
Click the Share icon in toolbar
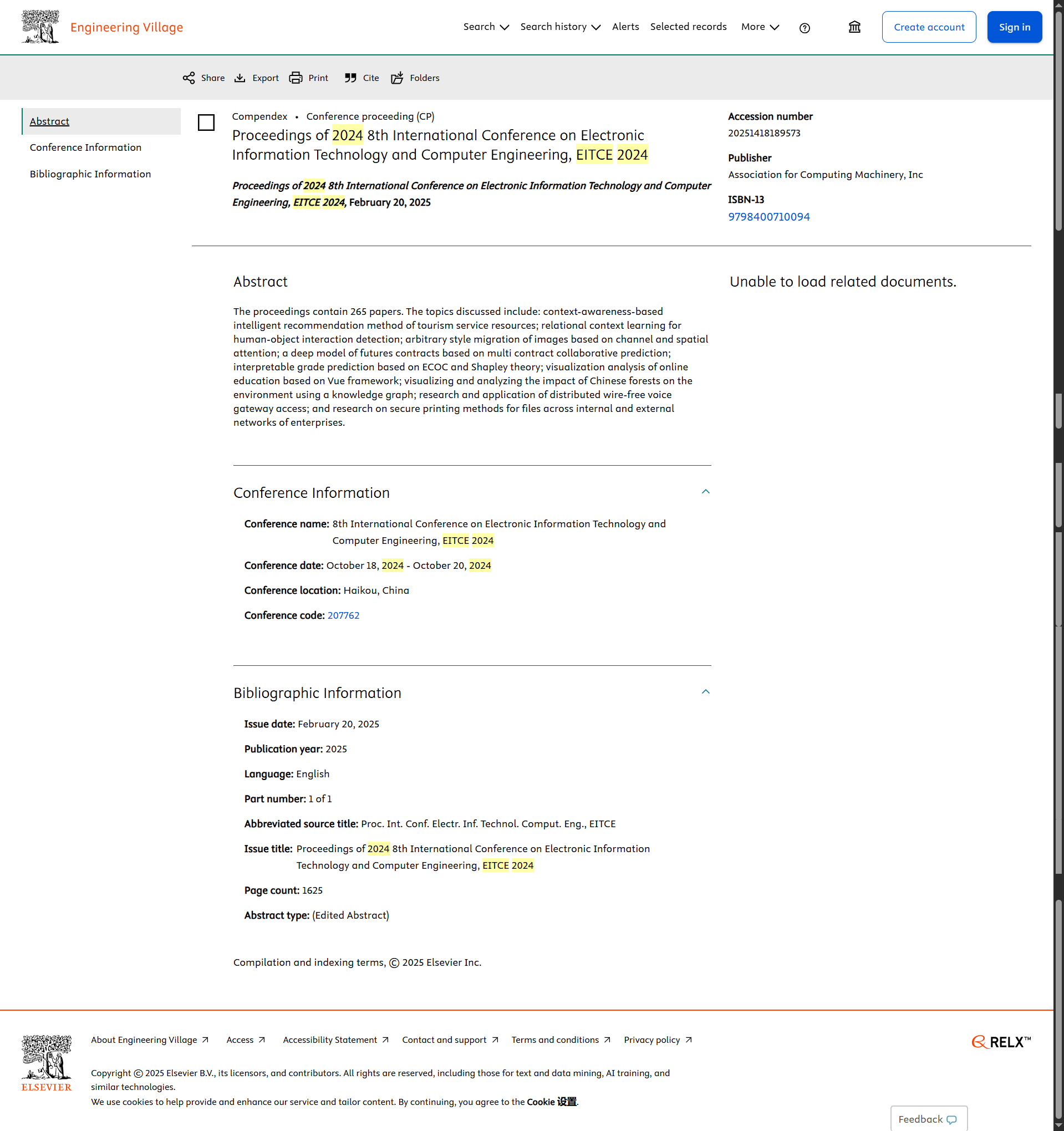[189, 78]
